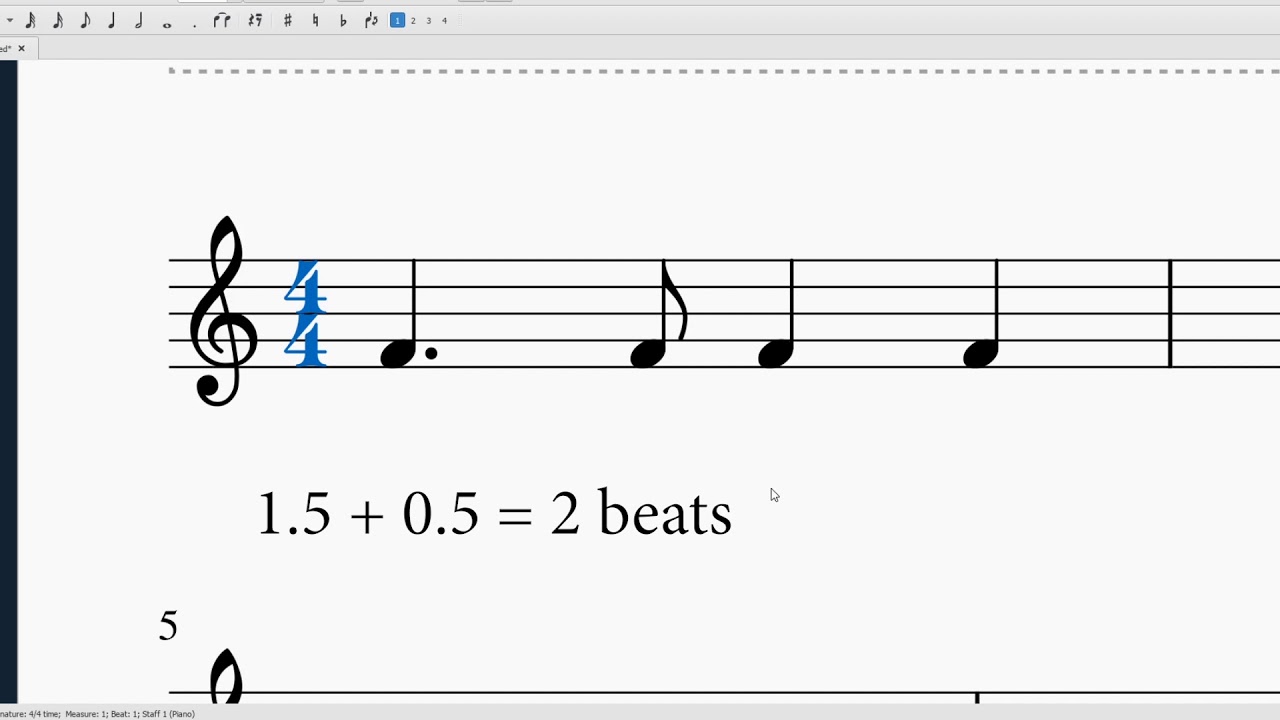Click the first barline of the staff
Viewport: 1280px width, 720px height.
click(1171, 313)
